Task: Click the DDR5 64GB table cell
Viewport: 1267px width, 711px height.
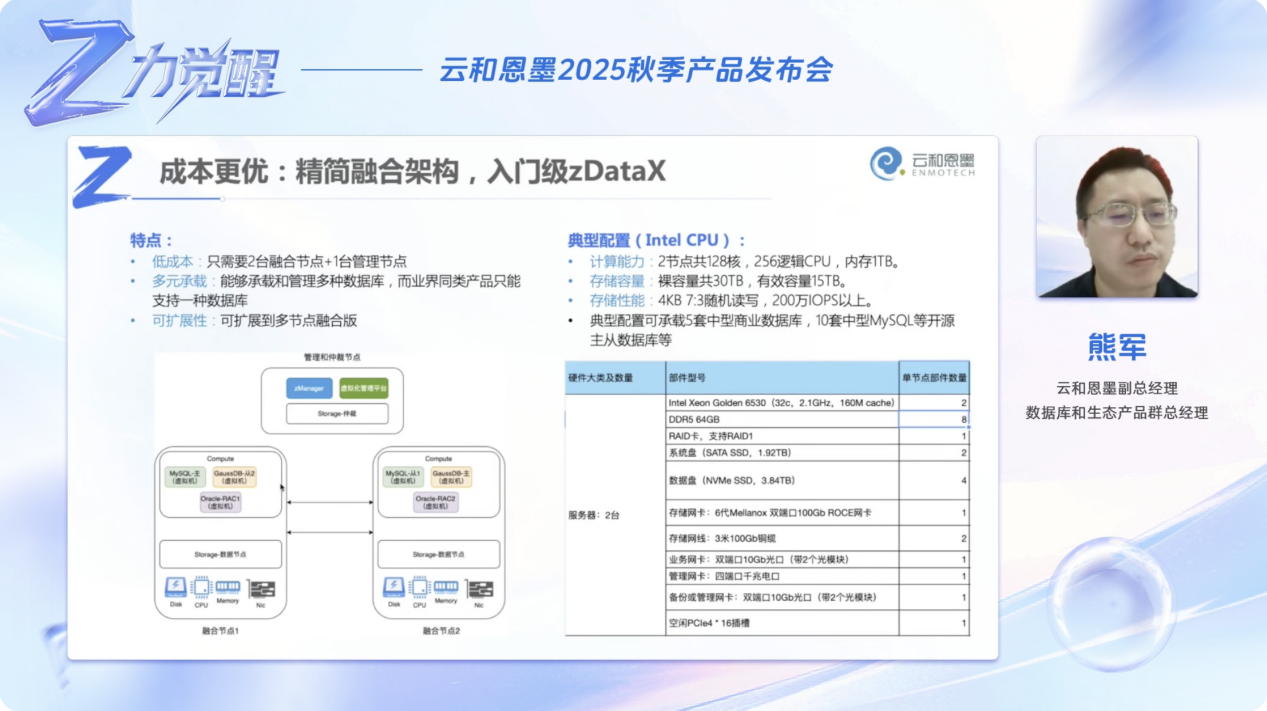Action: [x=781, y=419]
